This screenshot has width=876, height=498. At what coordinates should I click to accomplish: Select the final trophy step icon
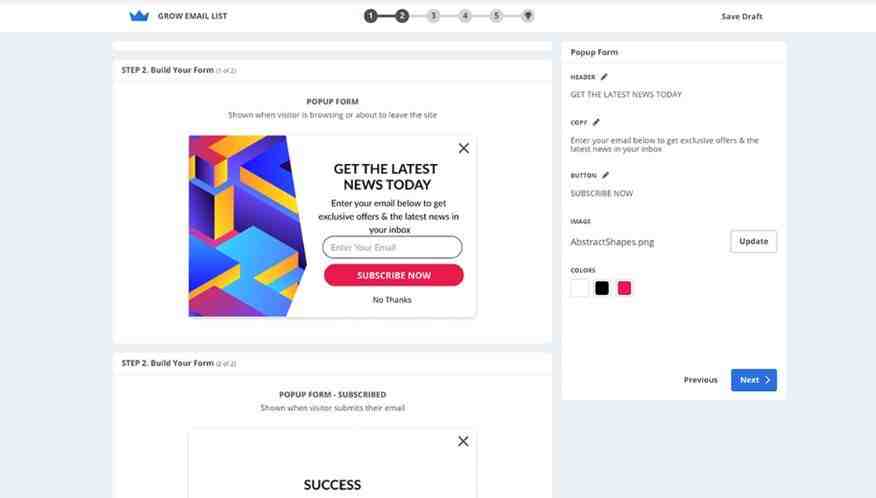[527, 16]
